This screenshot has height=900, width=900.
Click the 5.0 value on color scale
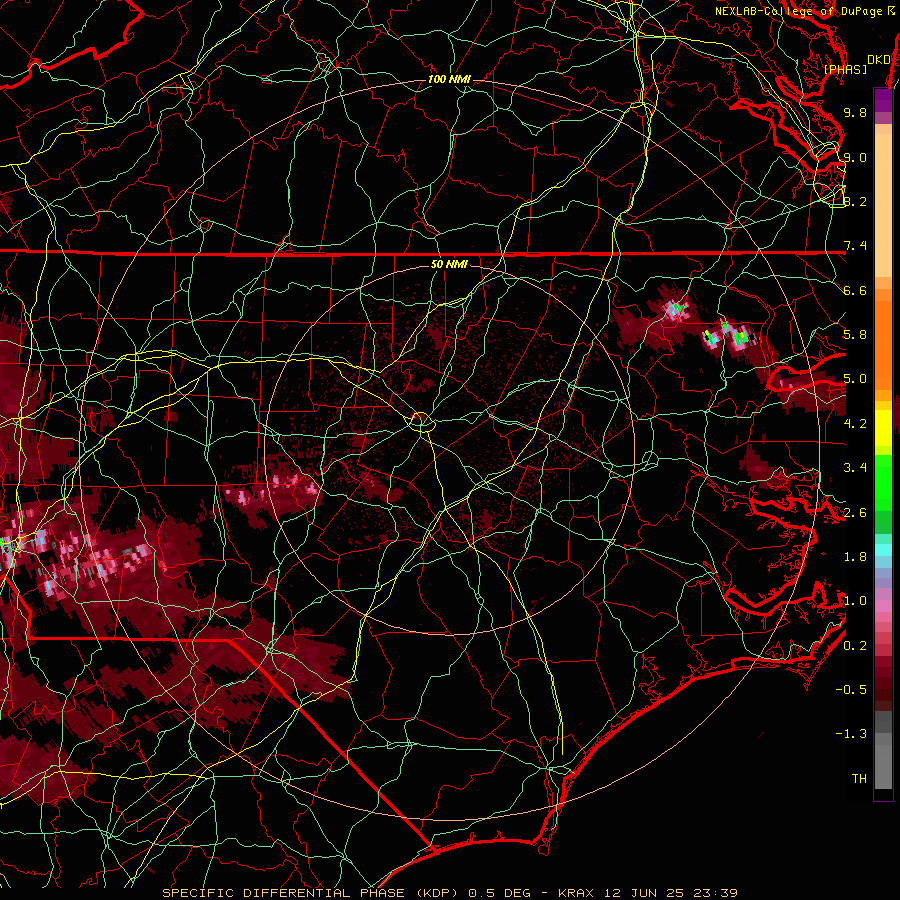pos(855,379)
